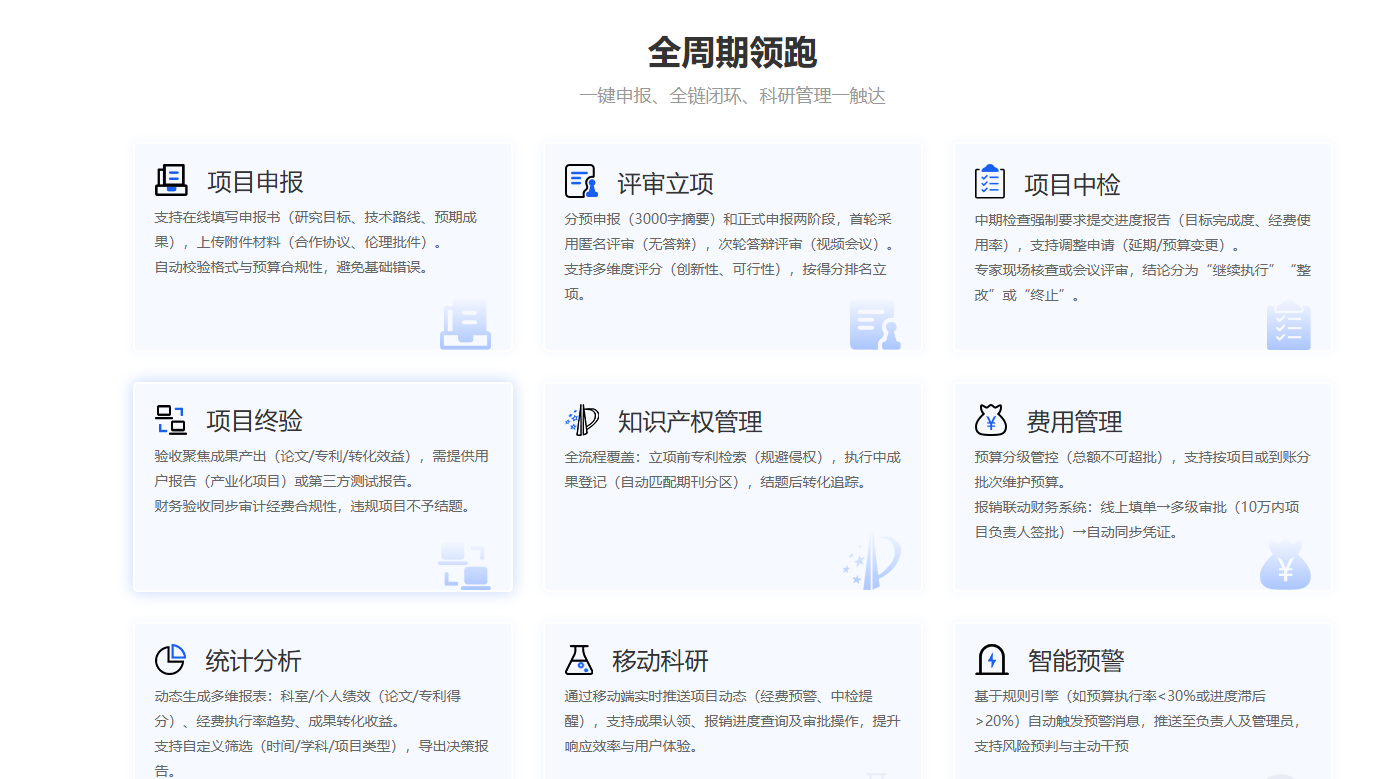
Task: Click the 评审立项 reviewer document icon
Action: click(581, 181)
